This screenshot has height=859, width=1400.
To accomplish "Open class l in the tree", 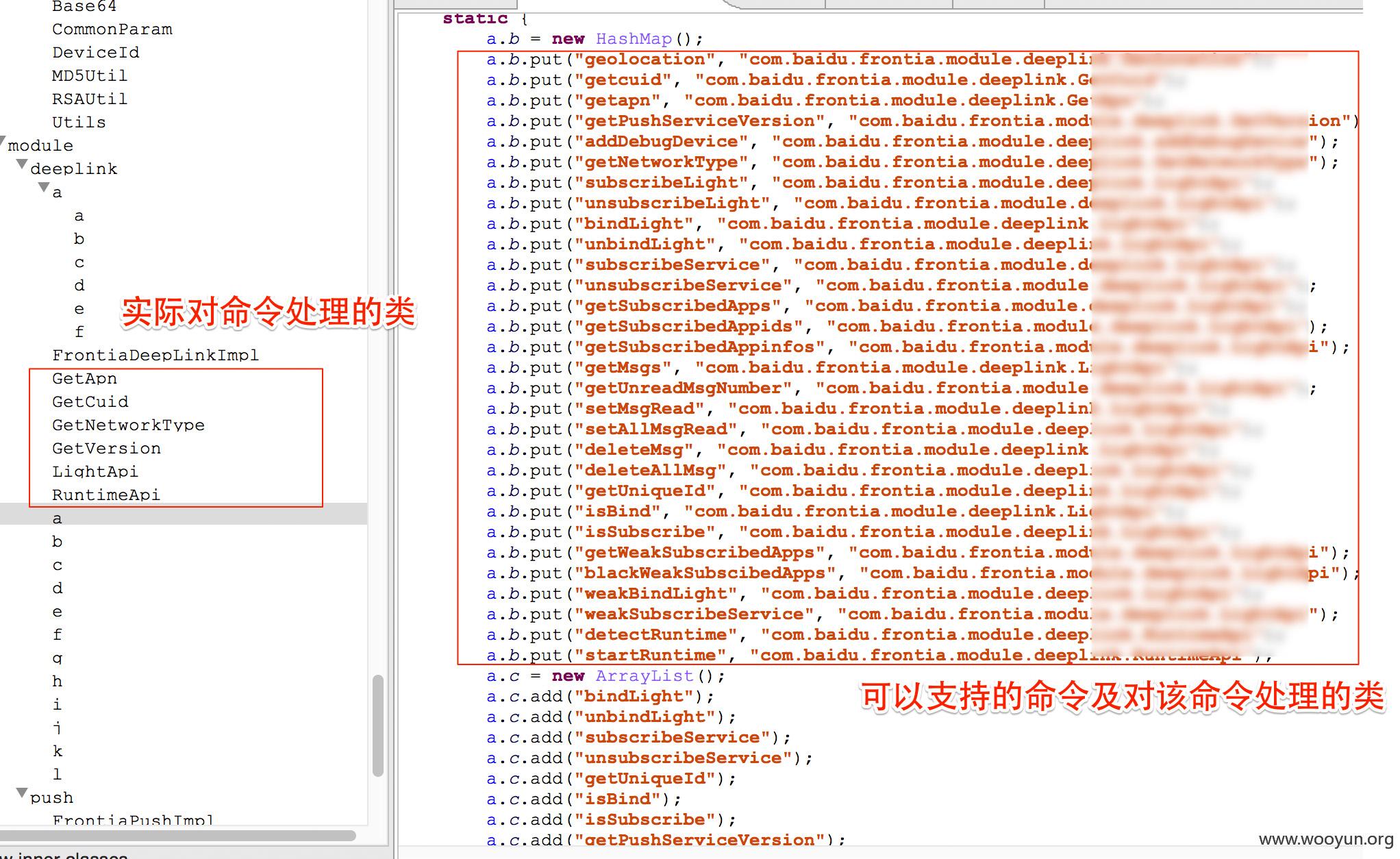I will point(58,775).
